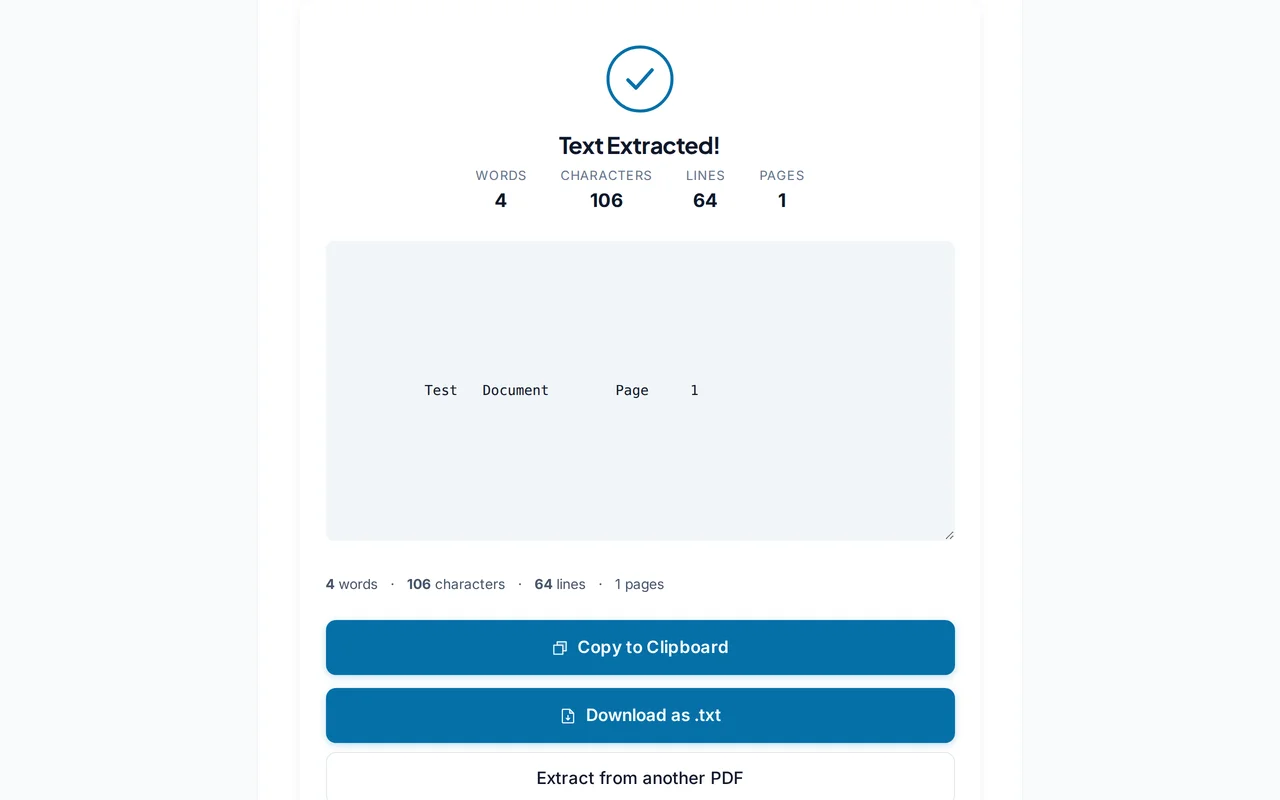Click Download as .txt
The image size is (1280, 800).
[640, 715]
